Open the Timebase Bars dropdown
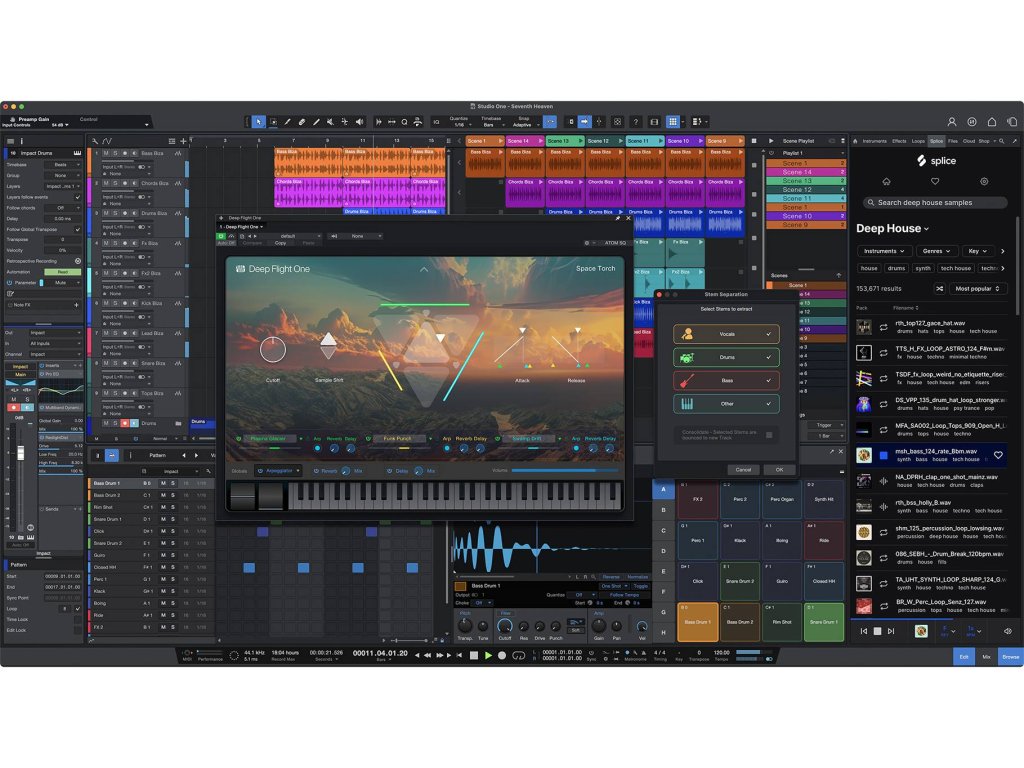The image size is (1024, 768). [x=490, y=125]
